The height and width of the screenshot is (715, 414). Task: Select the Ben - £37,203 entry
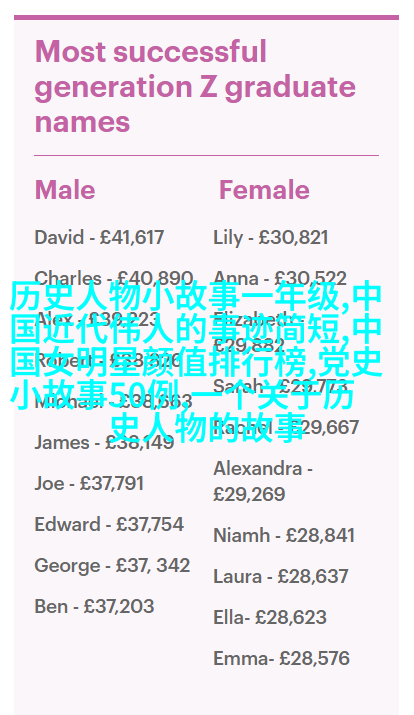[94, 606]
